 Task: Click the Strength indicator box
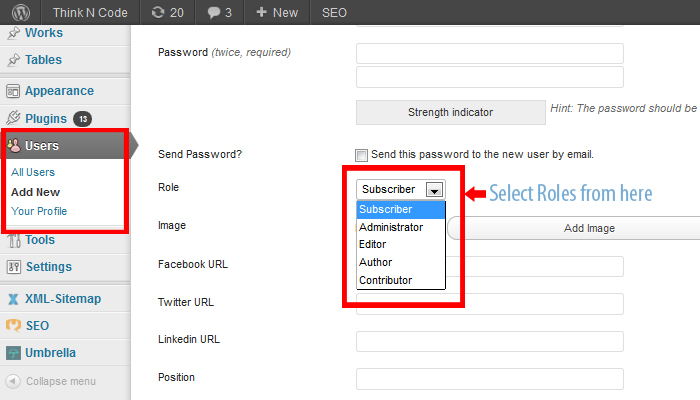tap(450, 112)
